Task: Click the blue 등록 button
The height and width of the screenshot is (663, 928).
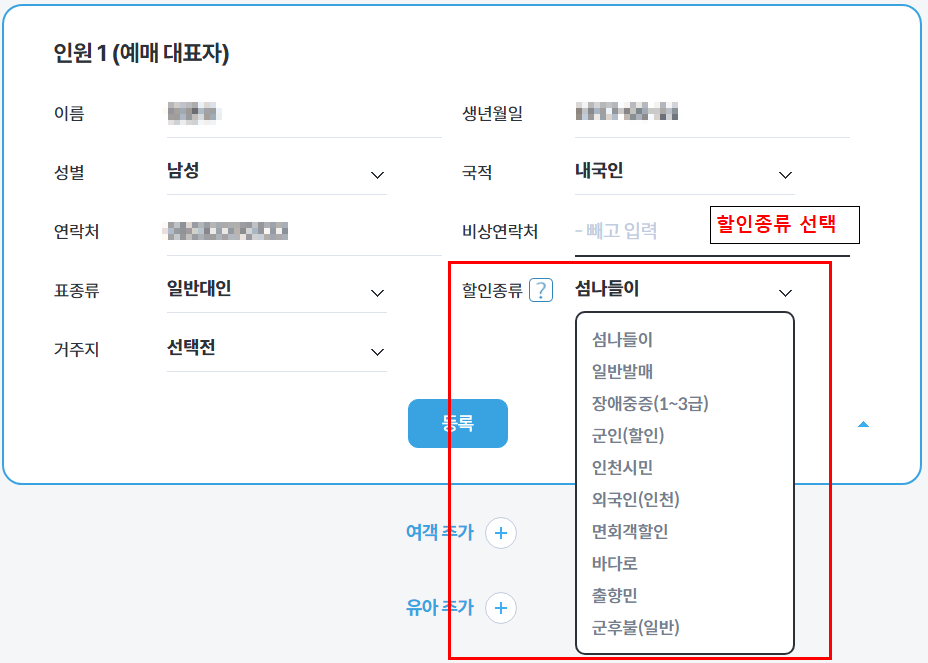Action: pos(457,423)
